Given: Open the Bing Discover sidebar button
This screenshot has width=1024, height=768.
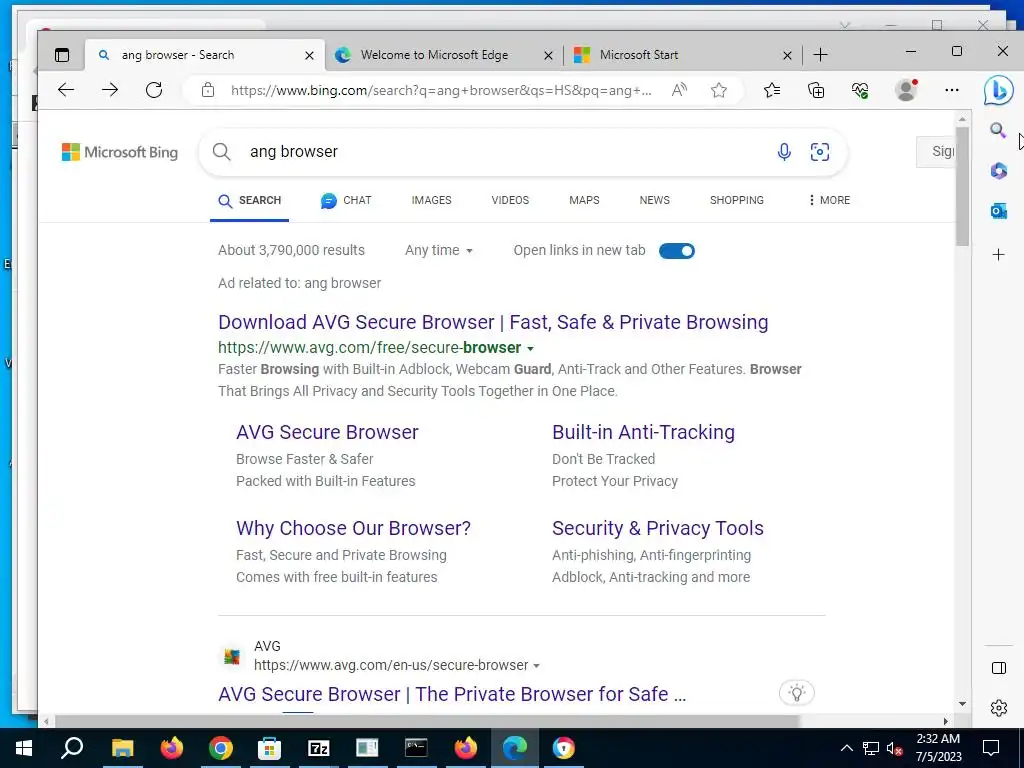Looking at the screenshot, I should click(999, 90).
